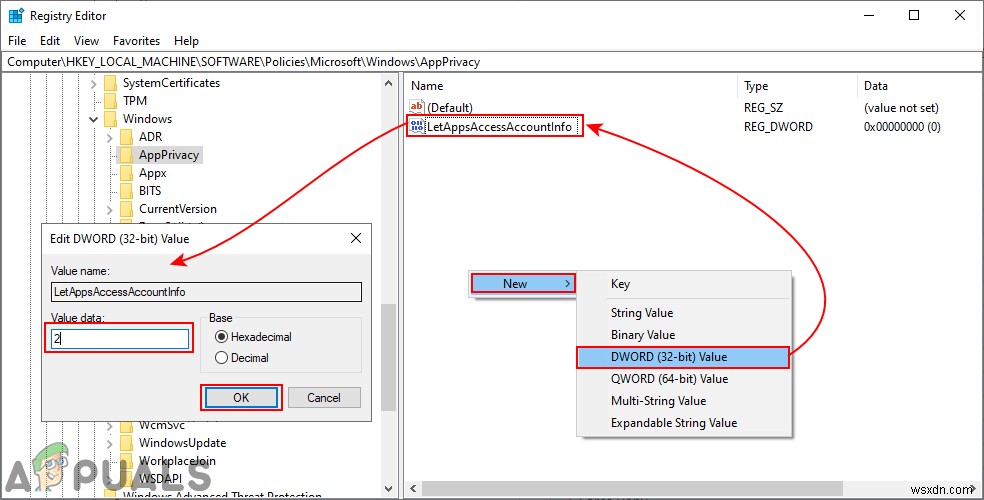Click the TPM folder icon
984x500 pixels.
[110, 100]
